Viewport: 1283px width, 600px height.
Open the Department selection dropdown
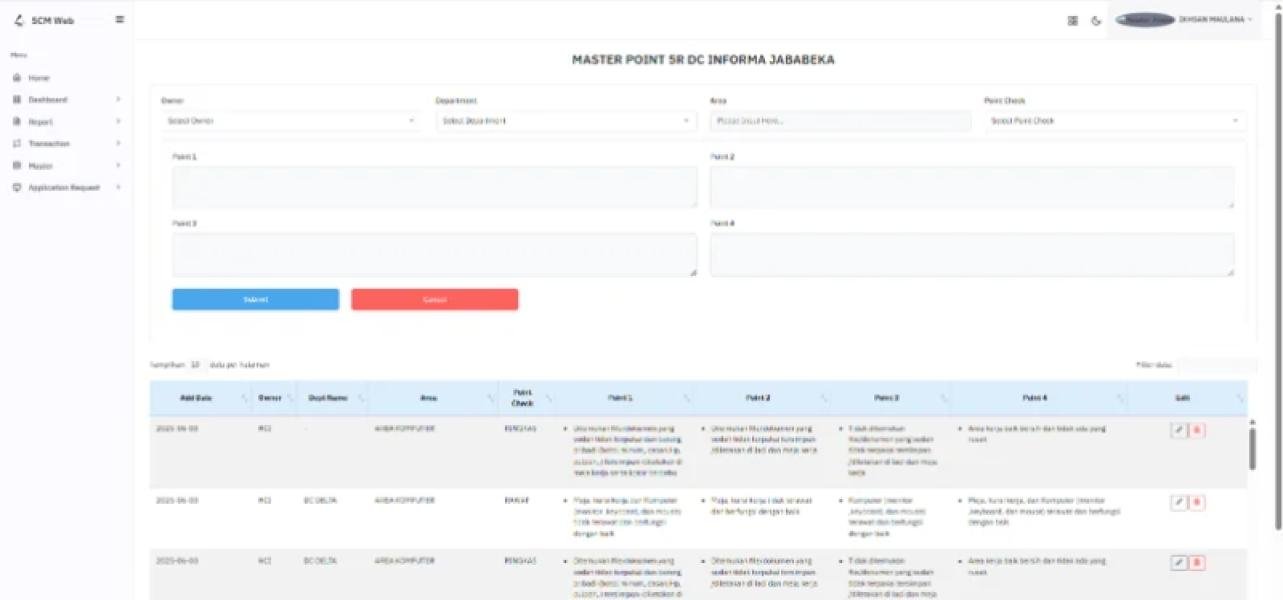tap(565, 121)
